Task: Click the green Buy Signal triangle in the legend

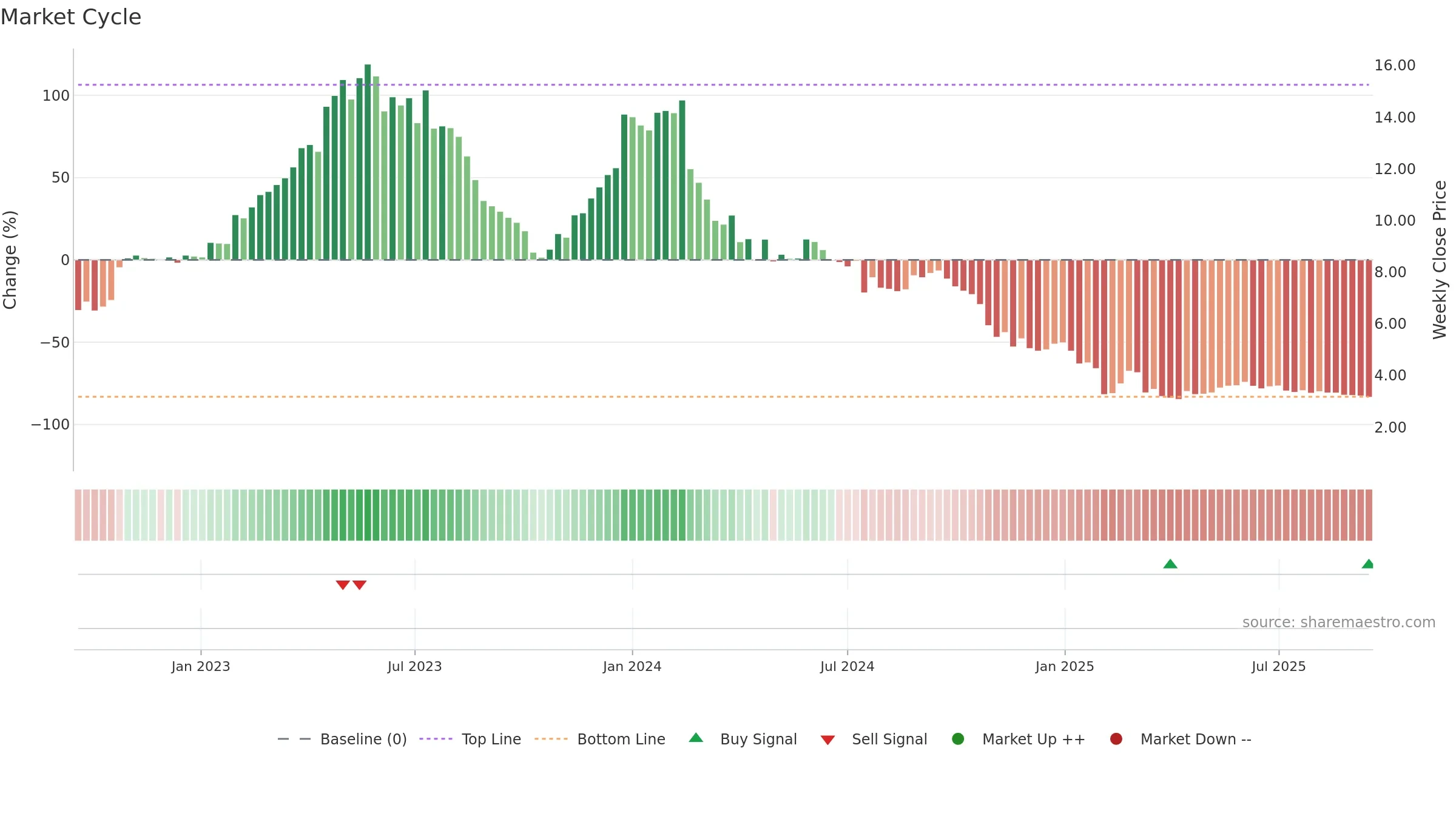Action: point(696,738)
